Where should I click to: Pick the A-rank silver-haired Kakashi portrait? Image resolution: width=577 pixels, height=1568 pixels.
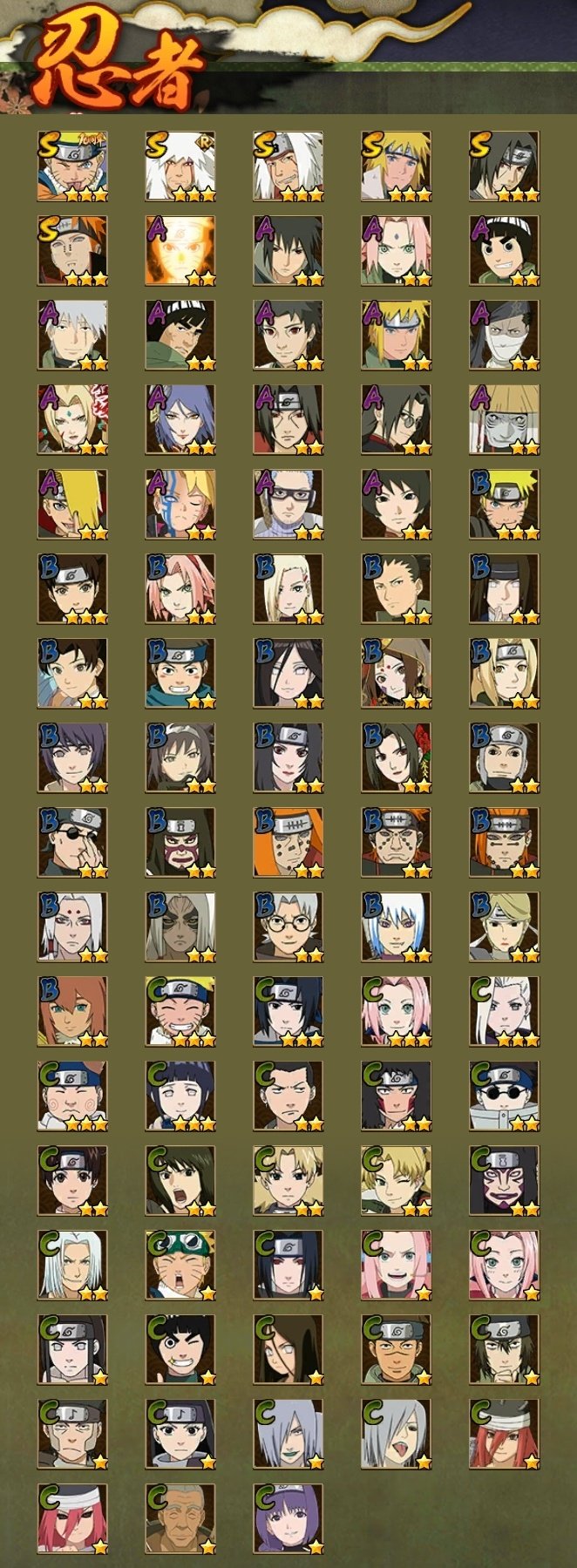(72, 336)
